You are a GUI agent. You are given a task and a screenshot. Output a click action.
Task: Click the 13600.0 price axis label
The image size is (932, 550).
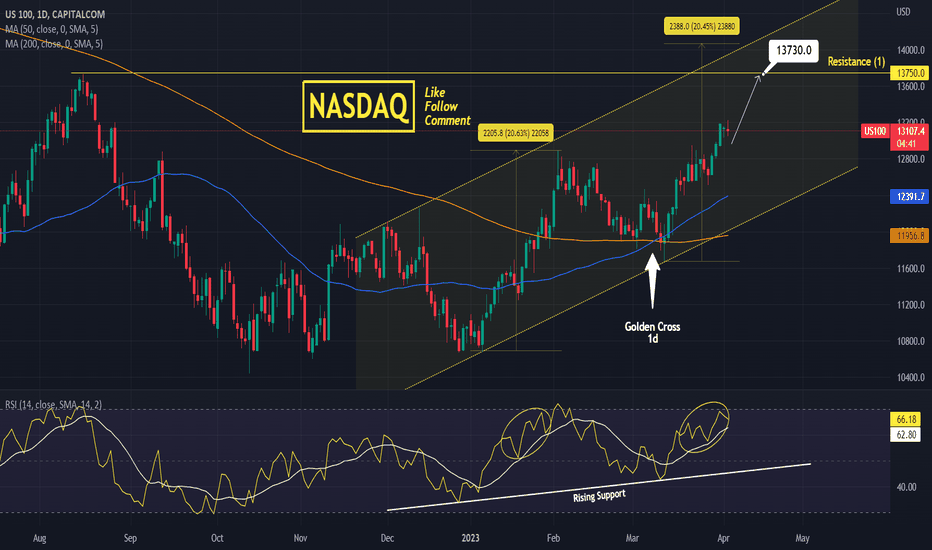[911, 87]
